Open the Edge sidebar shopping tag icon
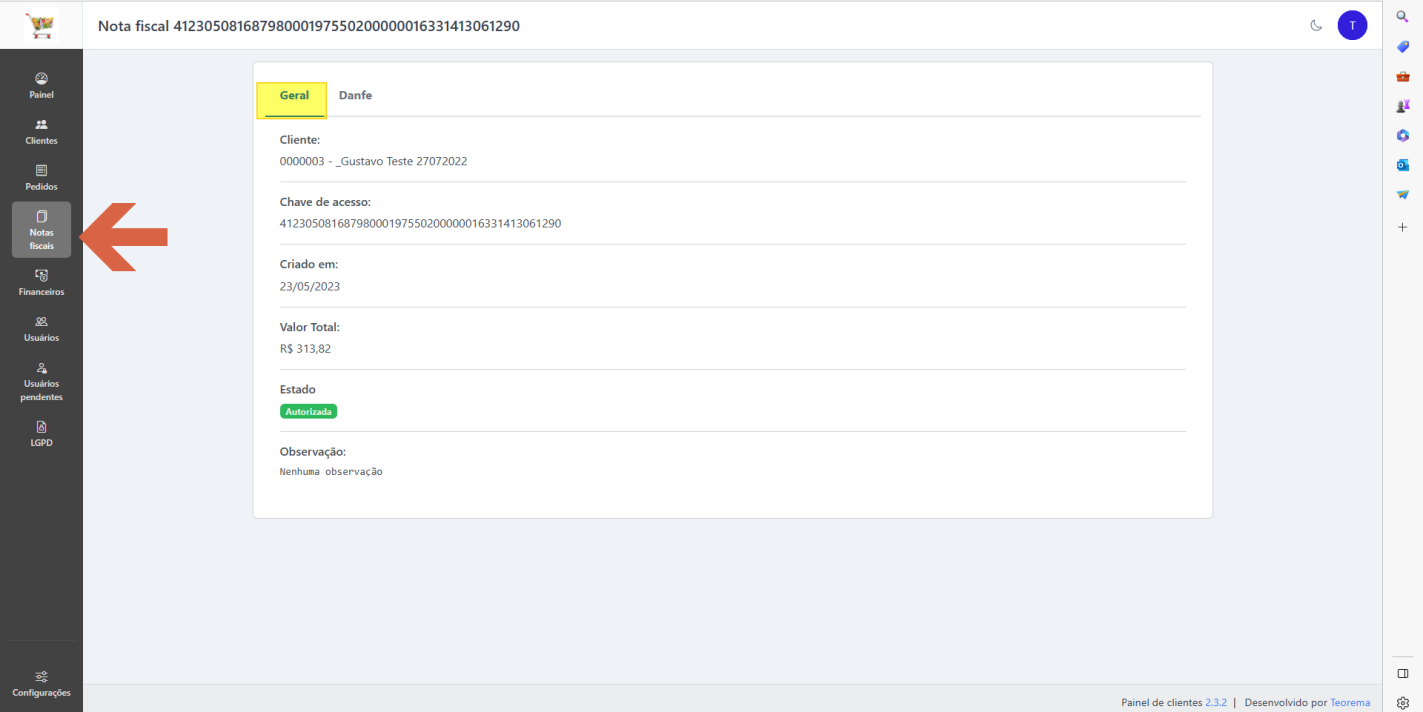The image size is (1423, 712). (1403, 47)
